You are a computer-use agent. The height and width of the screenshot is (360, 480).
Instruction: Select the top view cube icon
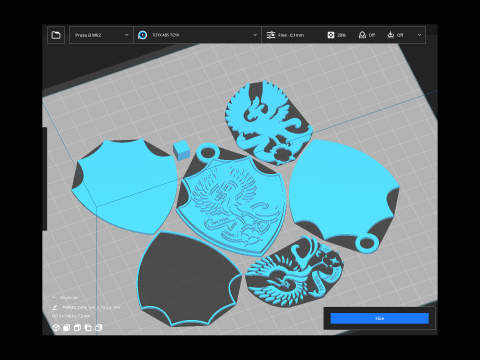[77, 328]
